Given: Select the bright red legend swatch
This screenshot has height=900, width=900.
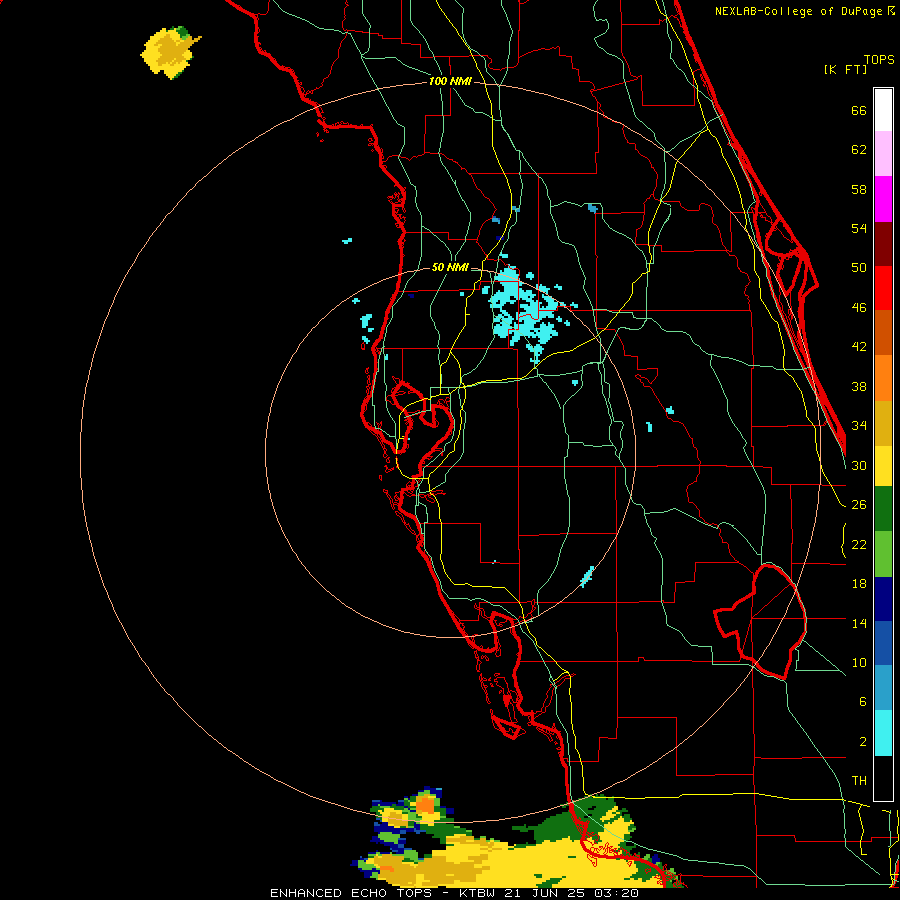Looking at the screenshot, I should tap(883, 288).
